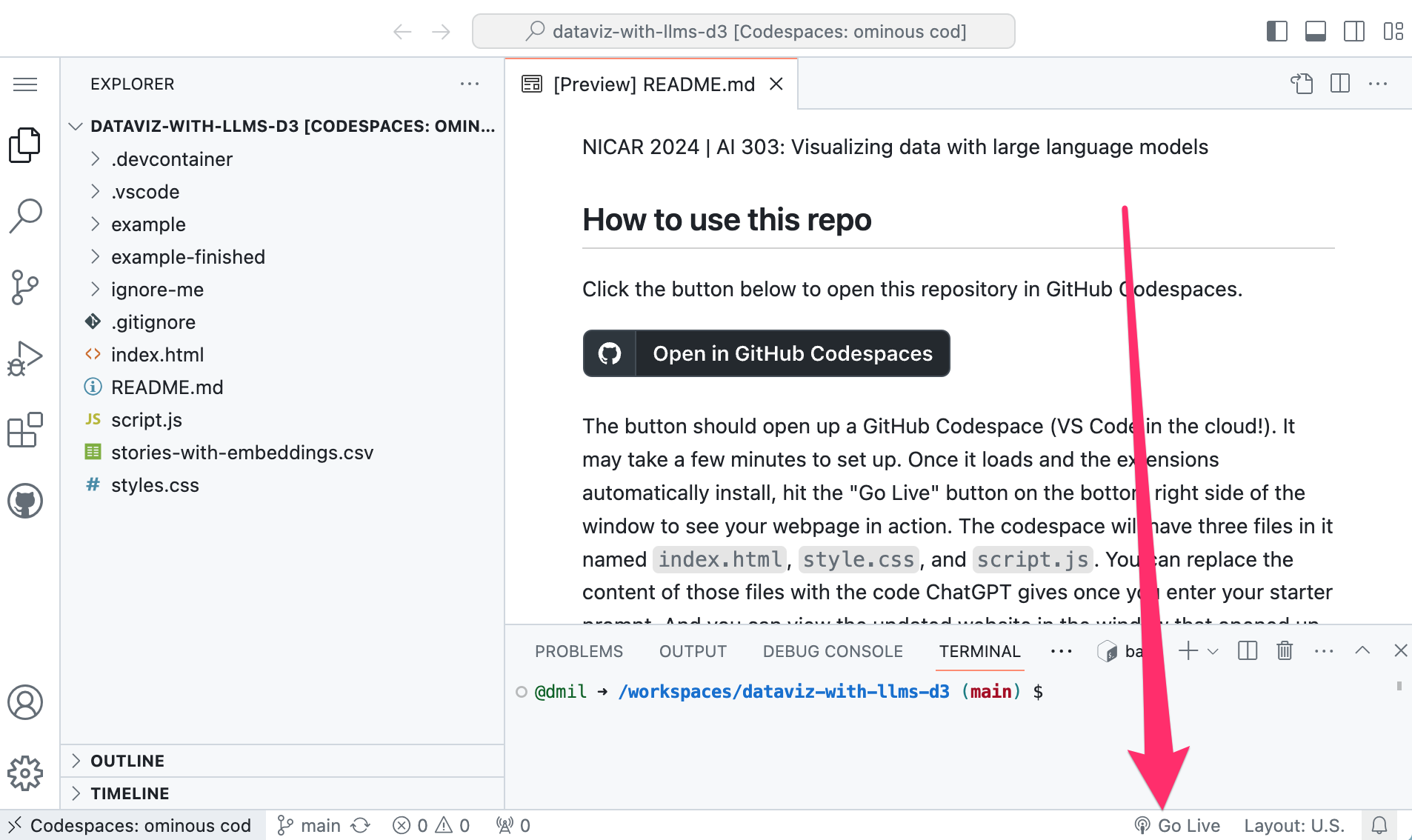Open the Manage gear icon
This screenshot has height=840, width=1412.
tap(25, 773)
